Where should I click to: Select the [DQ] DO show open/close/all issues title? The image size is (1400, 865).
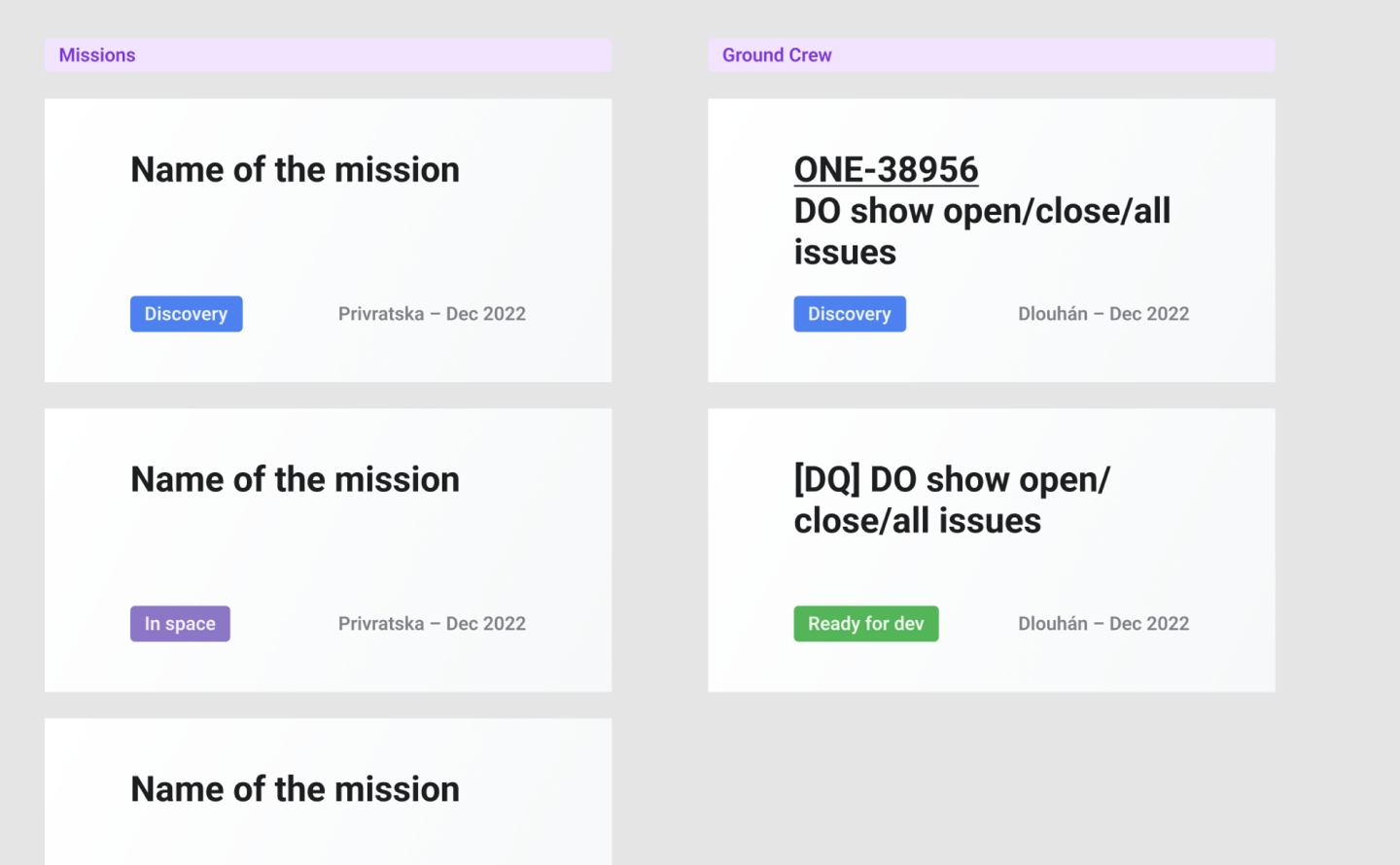[951, 501]
